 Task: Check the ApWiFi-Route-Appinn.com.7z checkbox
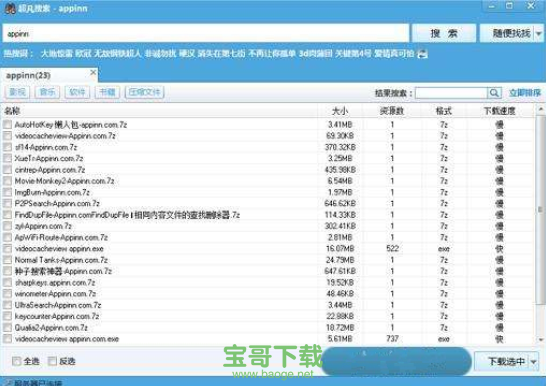click(7, 237)
